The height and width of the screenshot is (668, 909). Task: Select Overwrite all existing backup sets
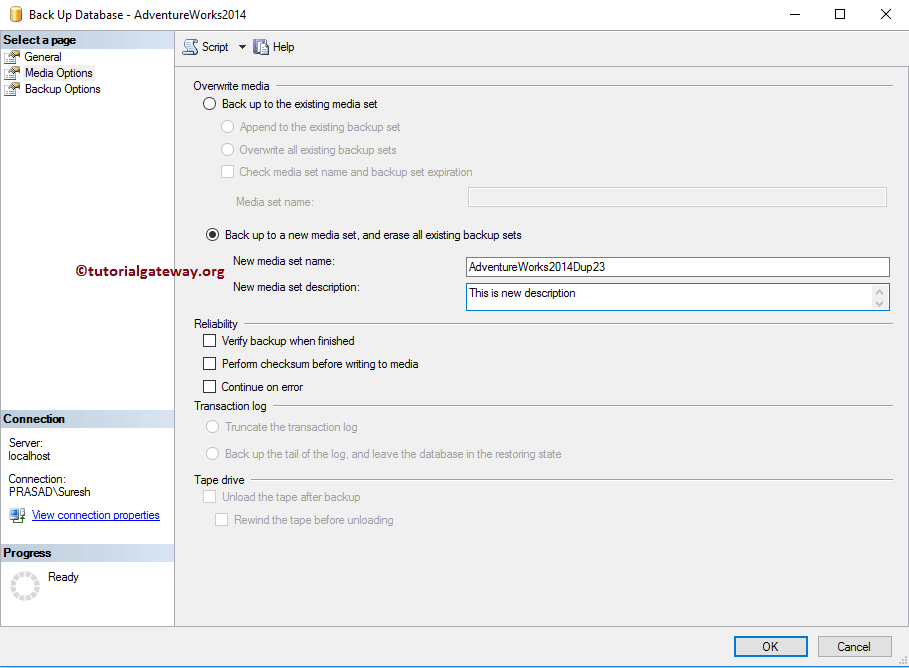pyautogui.click(x=227, y=150)
